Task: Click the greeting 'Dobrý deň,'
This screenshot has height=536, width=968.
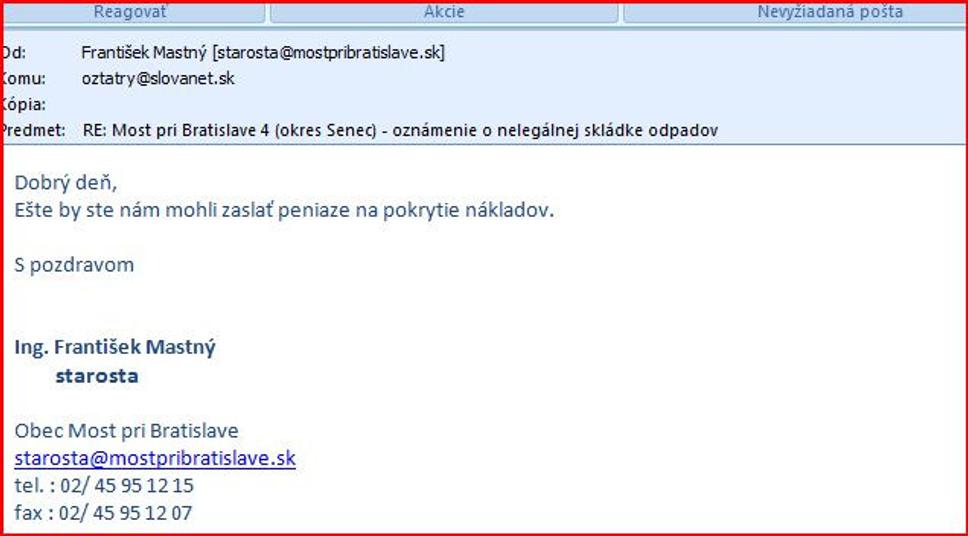Action: click(x=65, y=183)
